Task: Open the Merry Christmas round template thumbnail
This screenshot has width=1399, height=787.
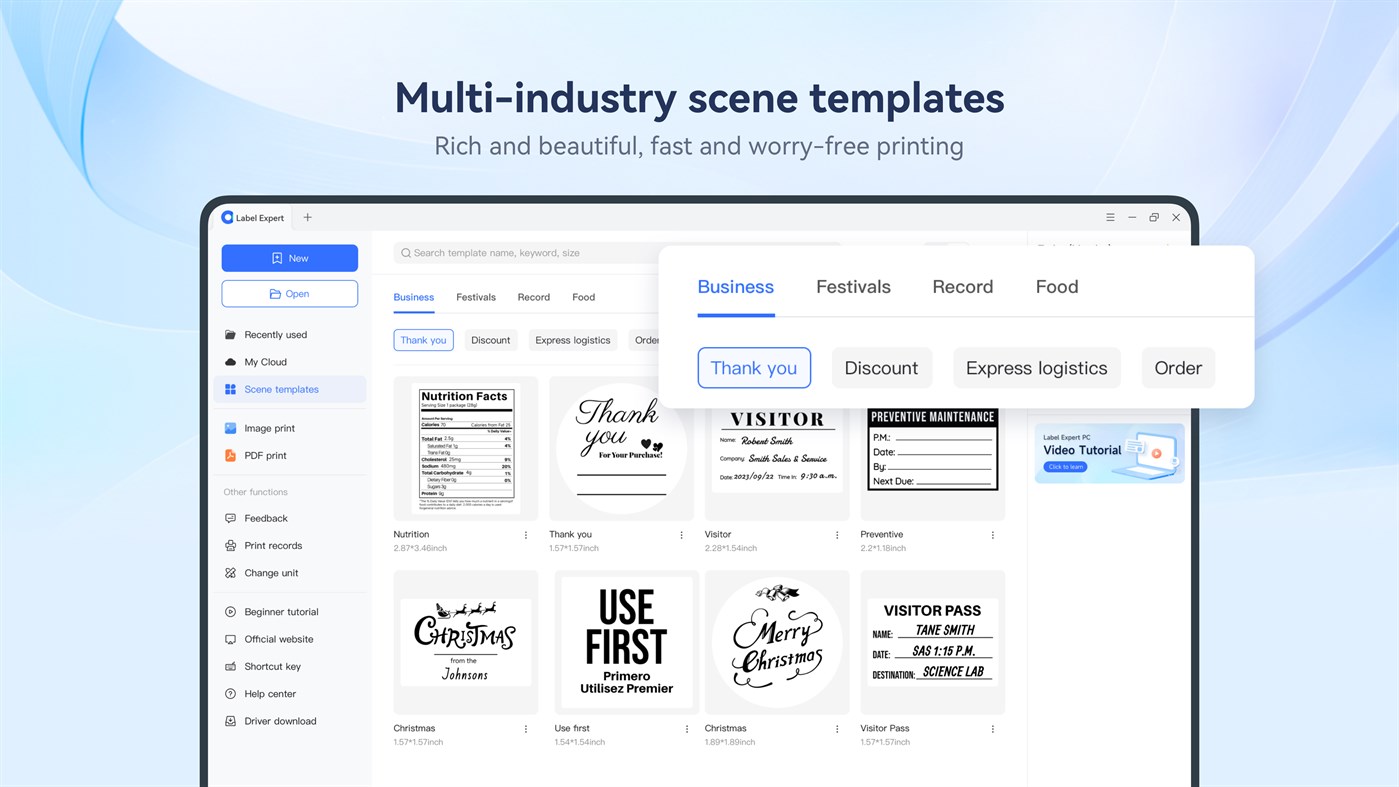Action: (777, 643)
